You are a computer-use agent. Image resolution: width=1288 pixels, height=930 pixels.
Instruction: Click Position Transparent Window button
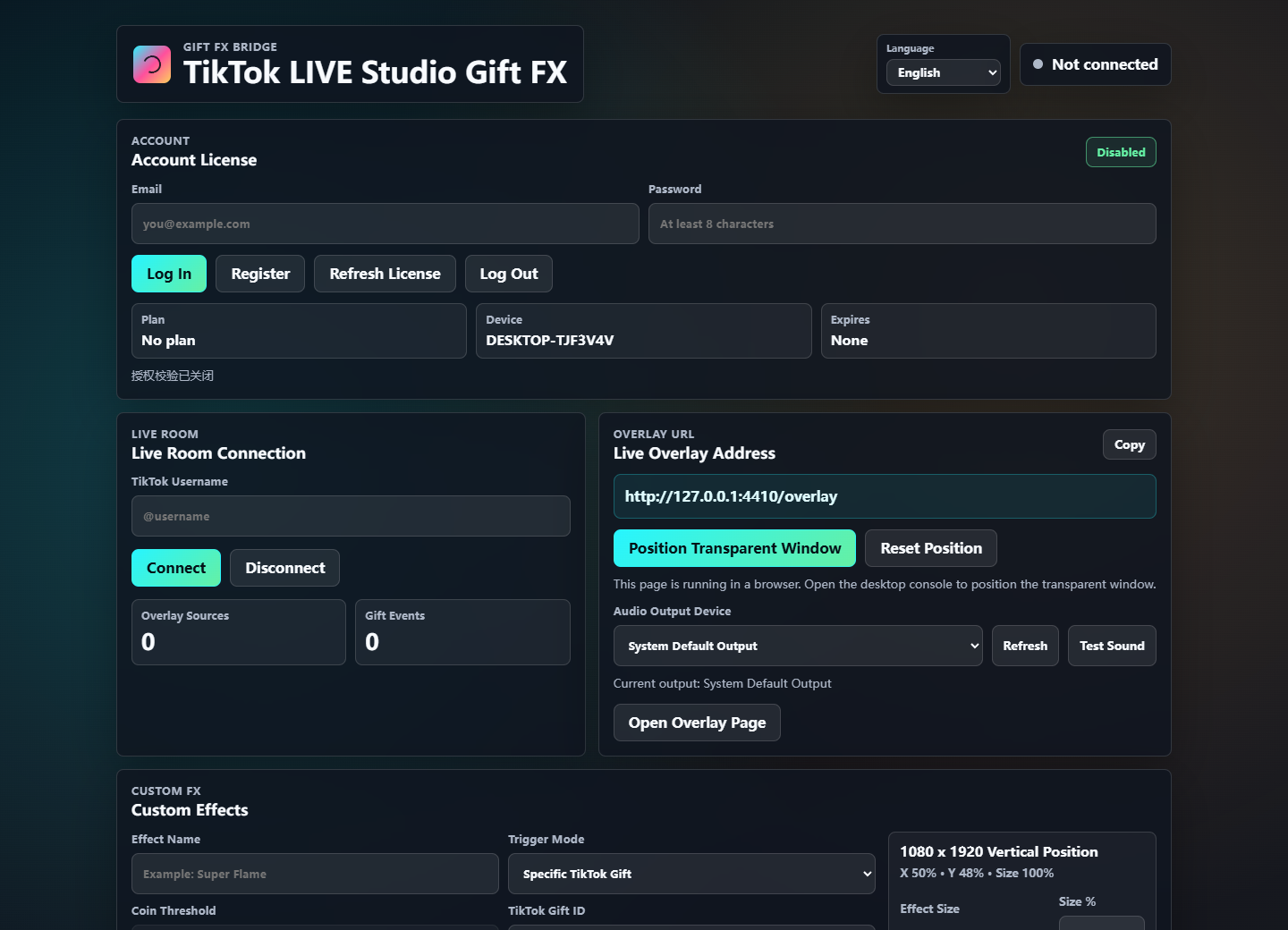(x=734, y=548)
